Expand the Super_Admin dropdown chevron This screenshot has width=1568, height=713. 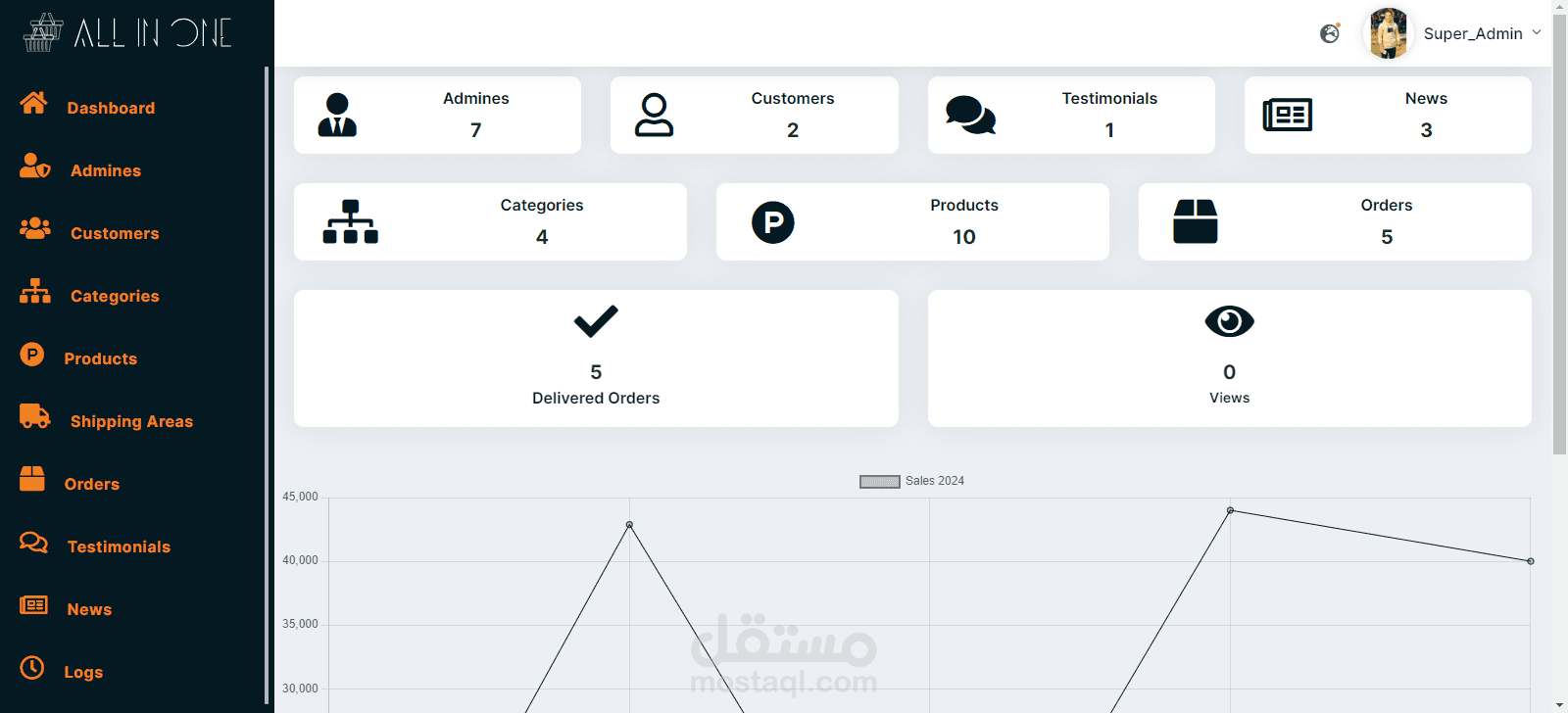(1537, 32)
